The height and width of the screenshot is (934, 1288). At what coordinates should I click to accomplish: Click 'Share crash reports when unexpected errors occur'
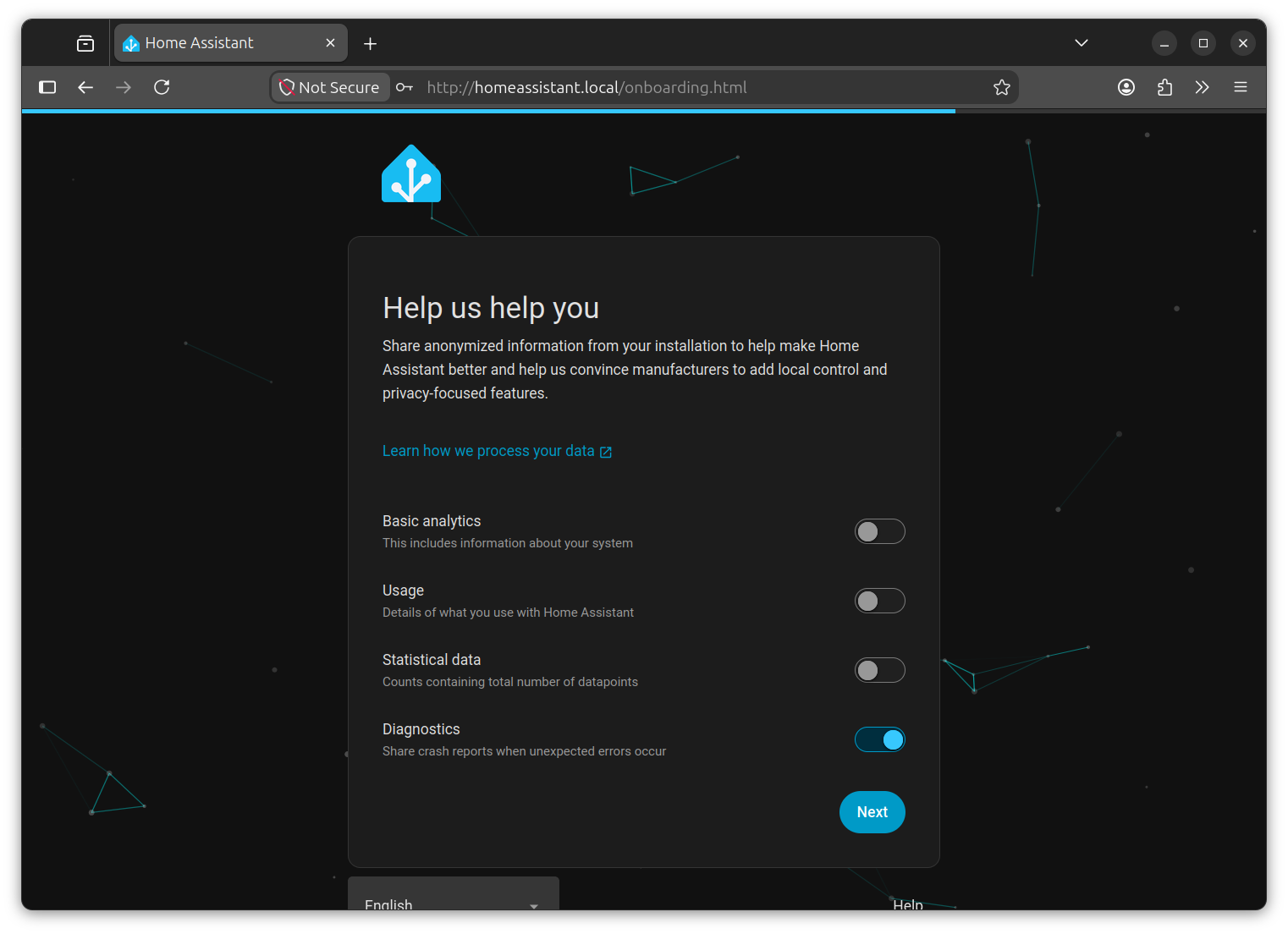[524, 751]
